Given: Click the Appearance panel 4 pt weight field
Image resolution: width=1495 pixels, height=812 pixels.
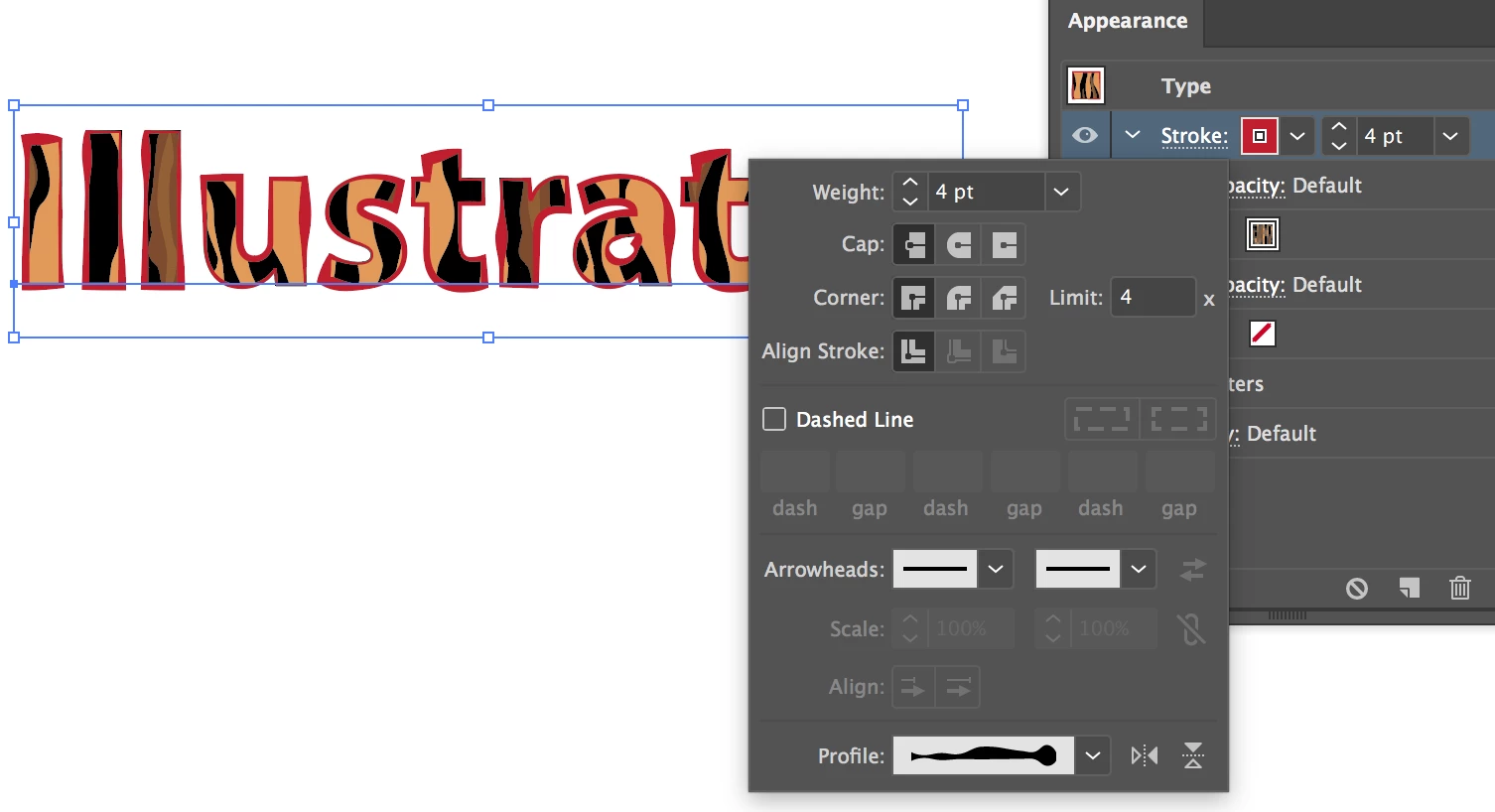Looking at the screenshot, I should pos(1395,136).
